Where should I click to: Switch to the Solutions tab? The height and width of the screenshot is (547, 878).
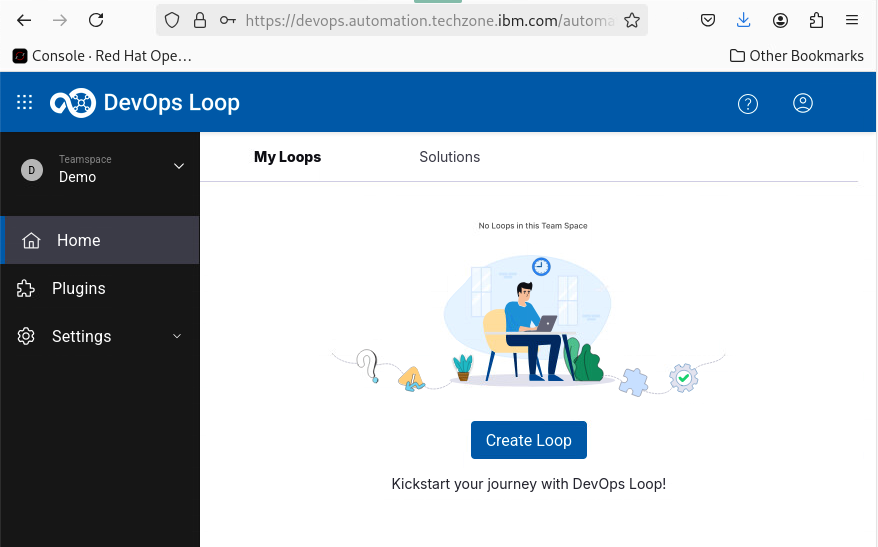(450, 157)
